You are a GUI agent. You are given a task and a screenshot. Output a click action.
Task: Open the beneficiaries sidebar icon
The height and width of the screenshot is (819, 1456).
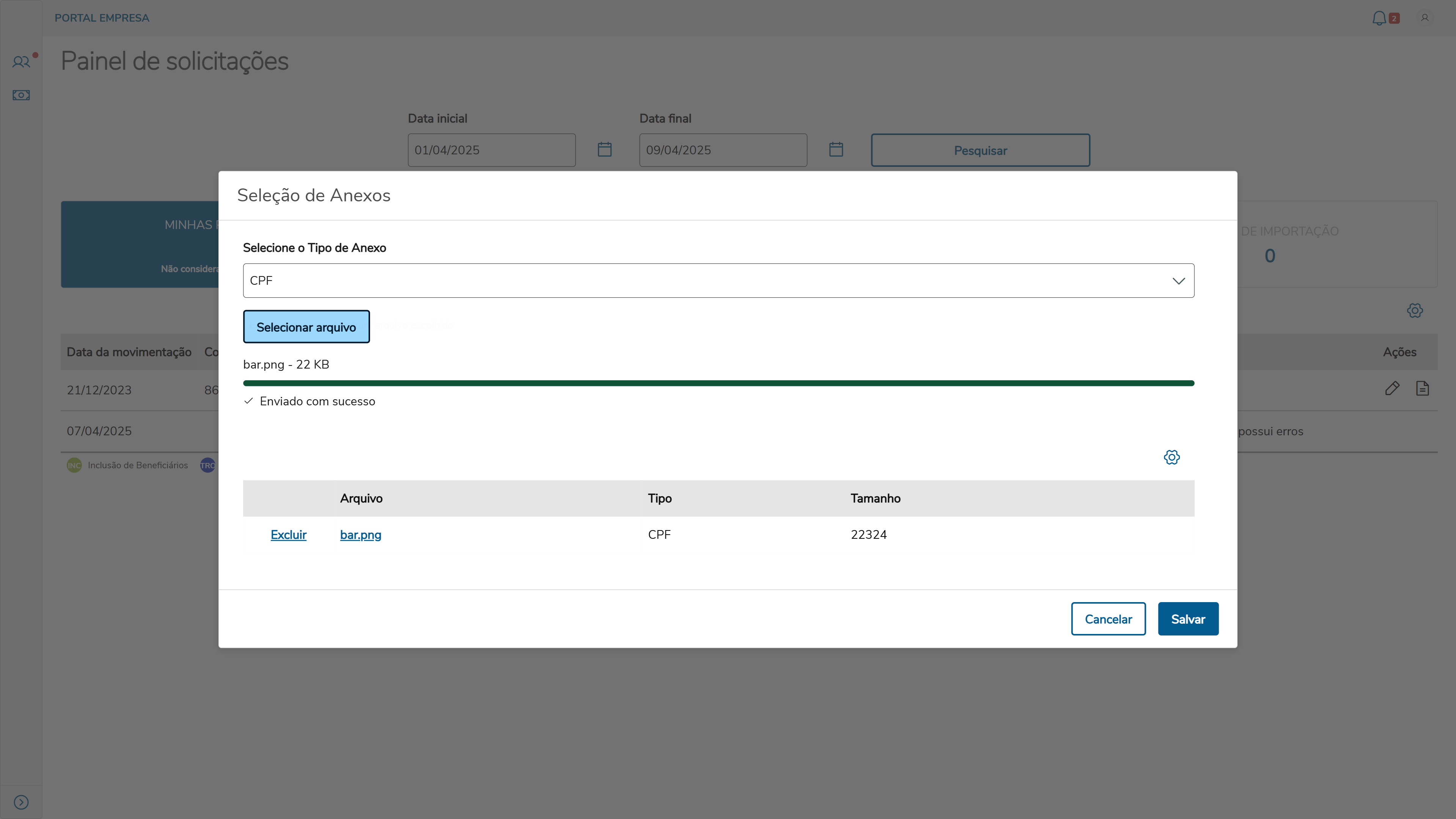pyautogui.click(x=21, y=61)
